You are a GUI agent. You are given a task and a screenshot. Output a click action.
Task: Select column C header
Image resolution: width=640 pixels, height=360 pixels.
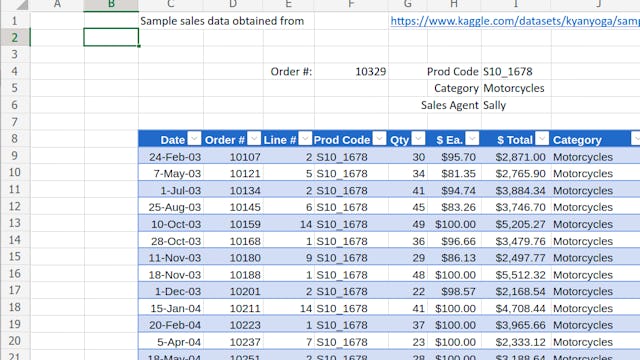[x=171, y=5]
